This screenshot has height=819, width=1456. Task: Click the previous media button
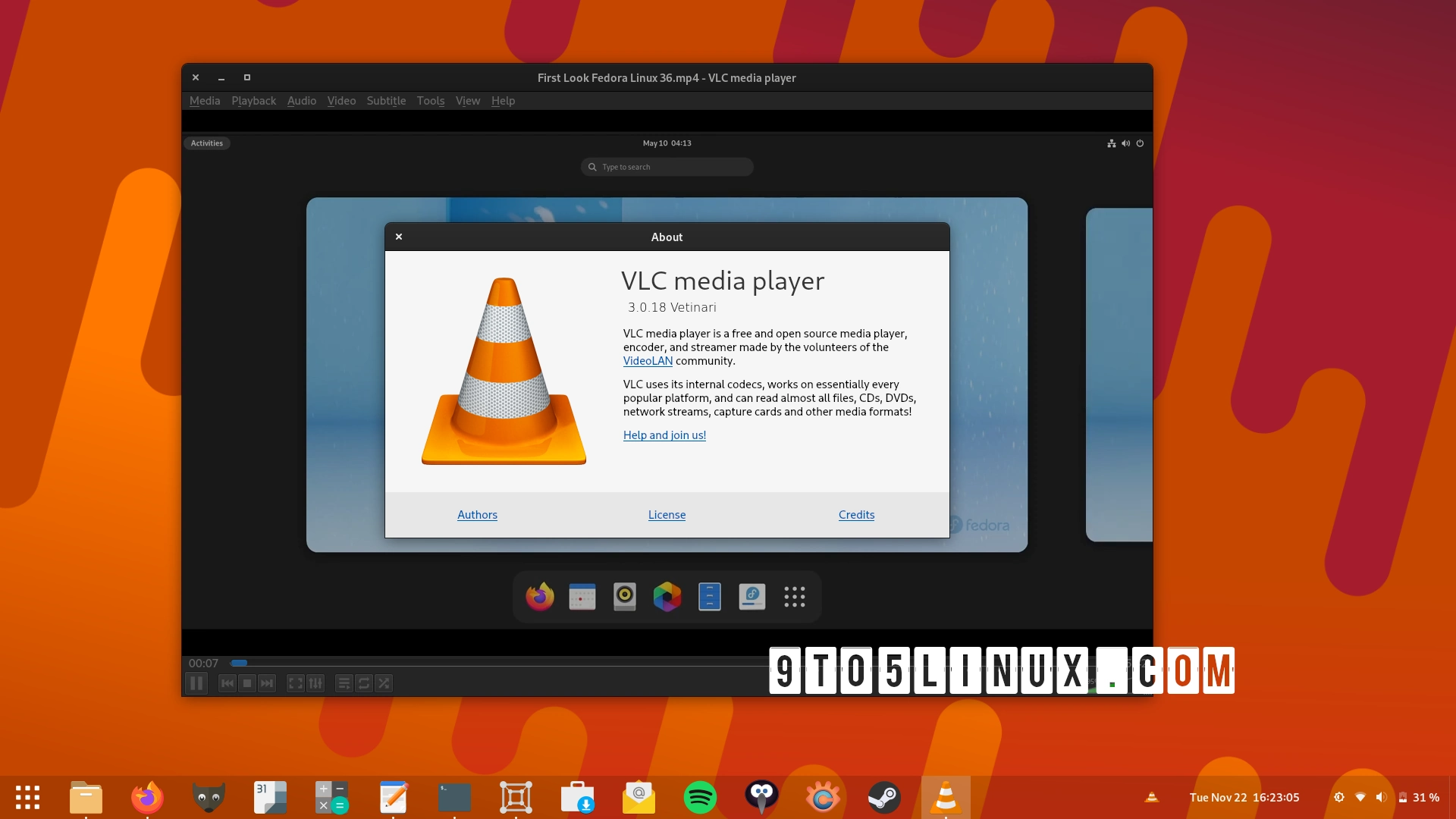point(227,683)
